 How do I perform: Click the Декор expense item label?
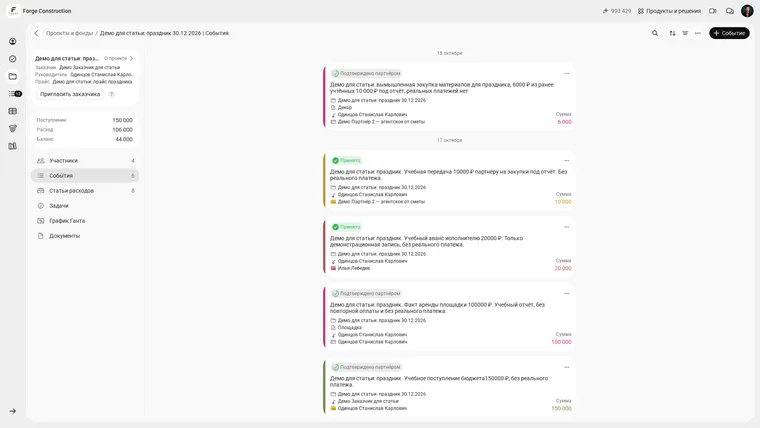pos(345,108)
